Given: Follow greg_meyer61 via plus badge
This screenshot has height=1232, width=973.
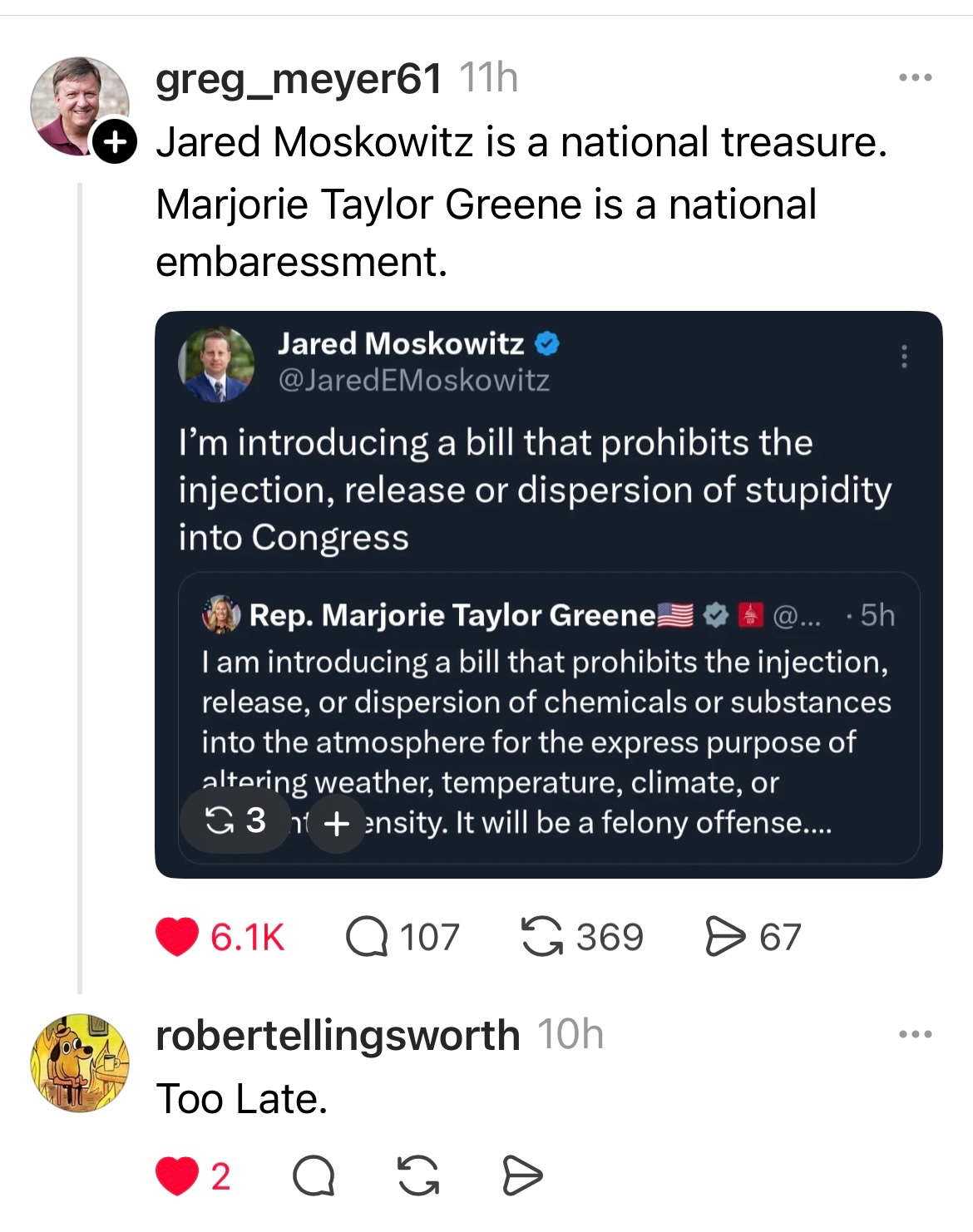Looking at the screenshot, I should [114, 142].
